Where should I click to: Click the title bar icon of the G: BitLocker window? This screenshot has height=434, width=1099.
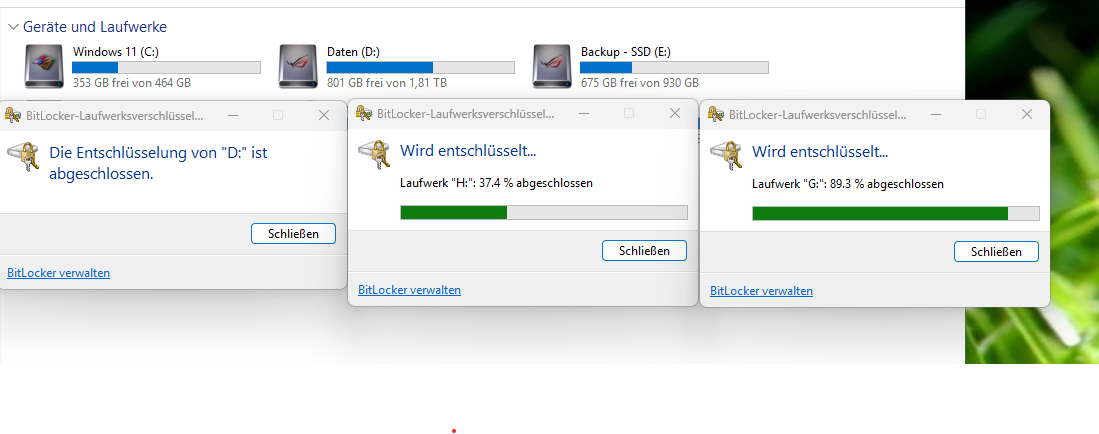715,114
